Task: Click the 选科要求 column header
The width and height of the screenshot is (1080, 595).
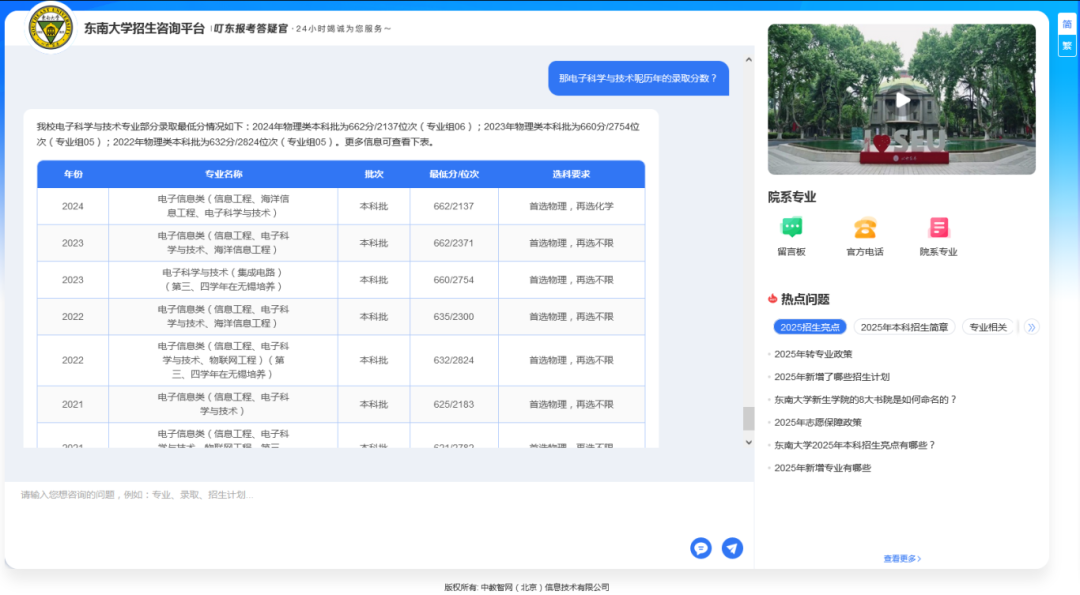Action: (x=571, y=174)
